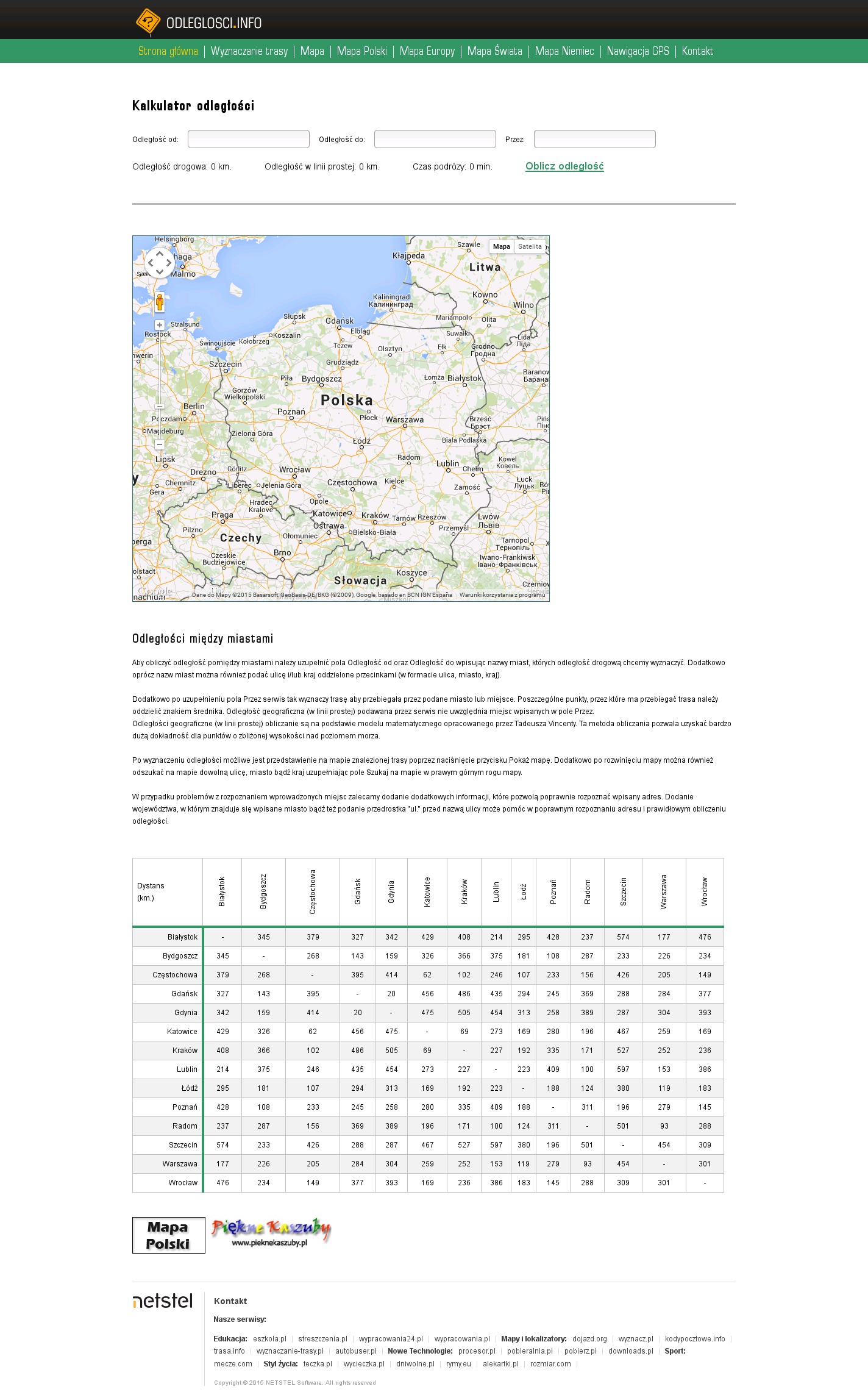Click the map zoom slider handle
868x1392 pixels.
160,406
